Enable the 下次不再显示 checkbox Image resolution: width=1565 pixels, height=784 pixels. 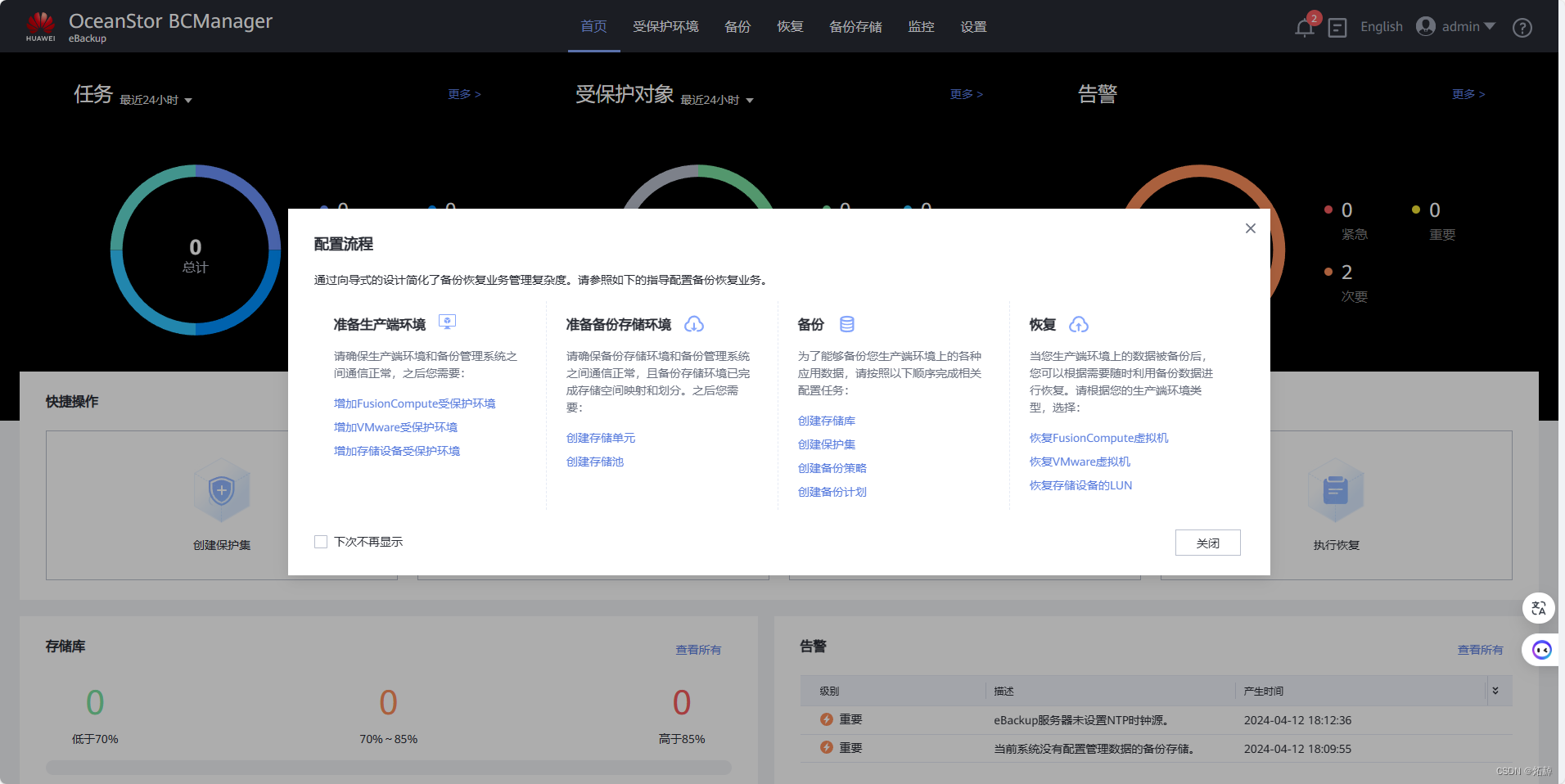[x=320, y=542]
